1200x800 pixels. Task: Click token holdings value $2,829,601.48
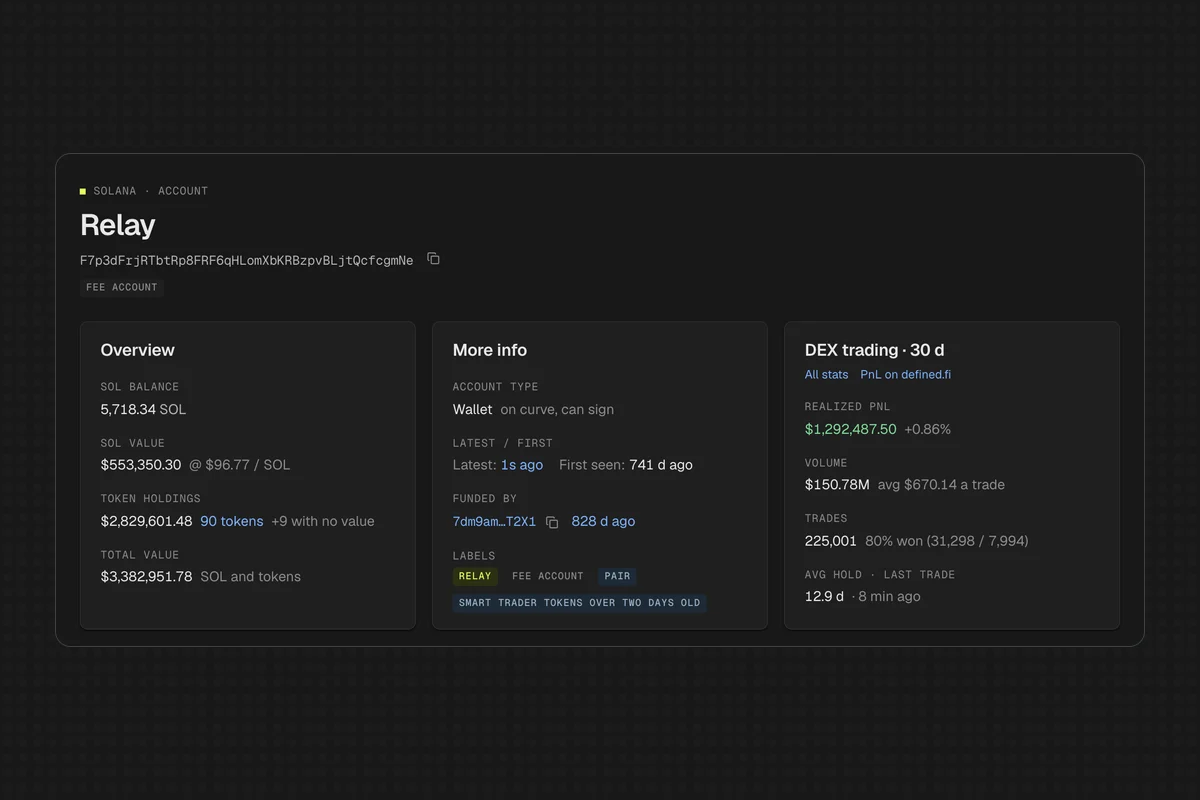(x=146, y=521)
